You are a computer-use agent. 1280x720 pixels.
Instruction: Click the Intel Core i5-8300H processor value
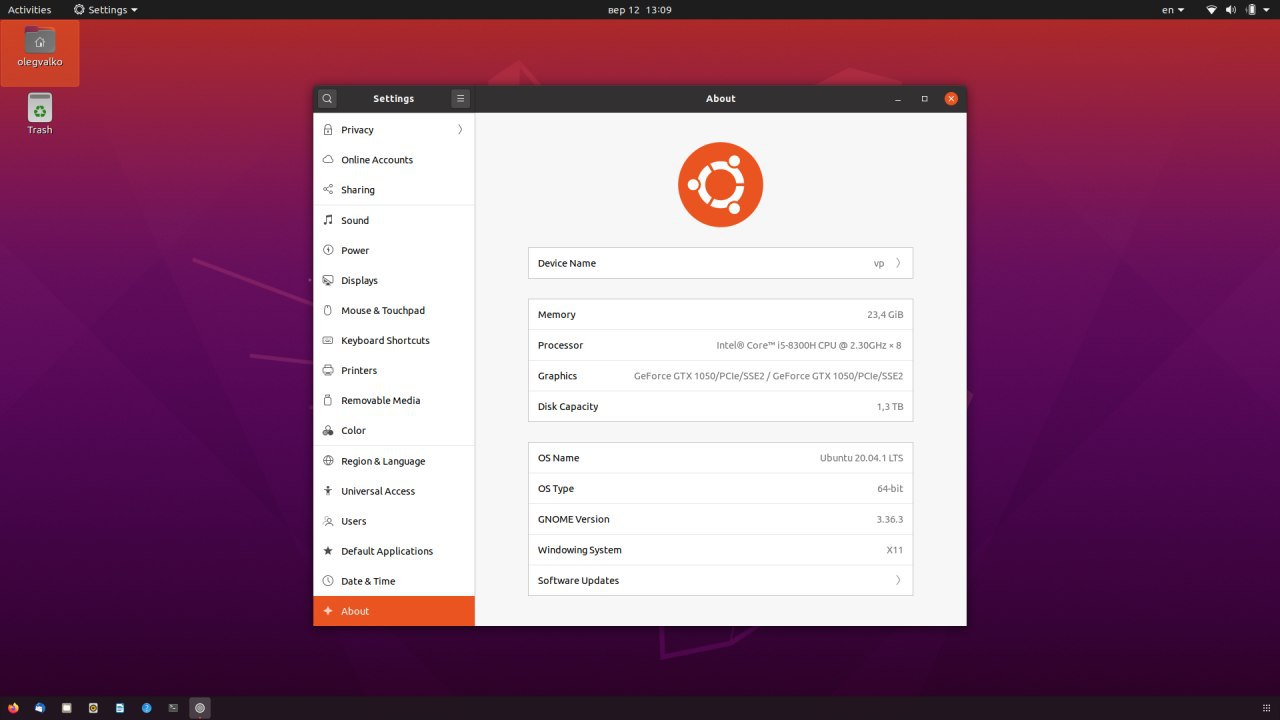tap(809, 345)
